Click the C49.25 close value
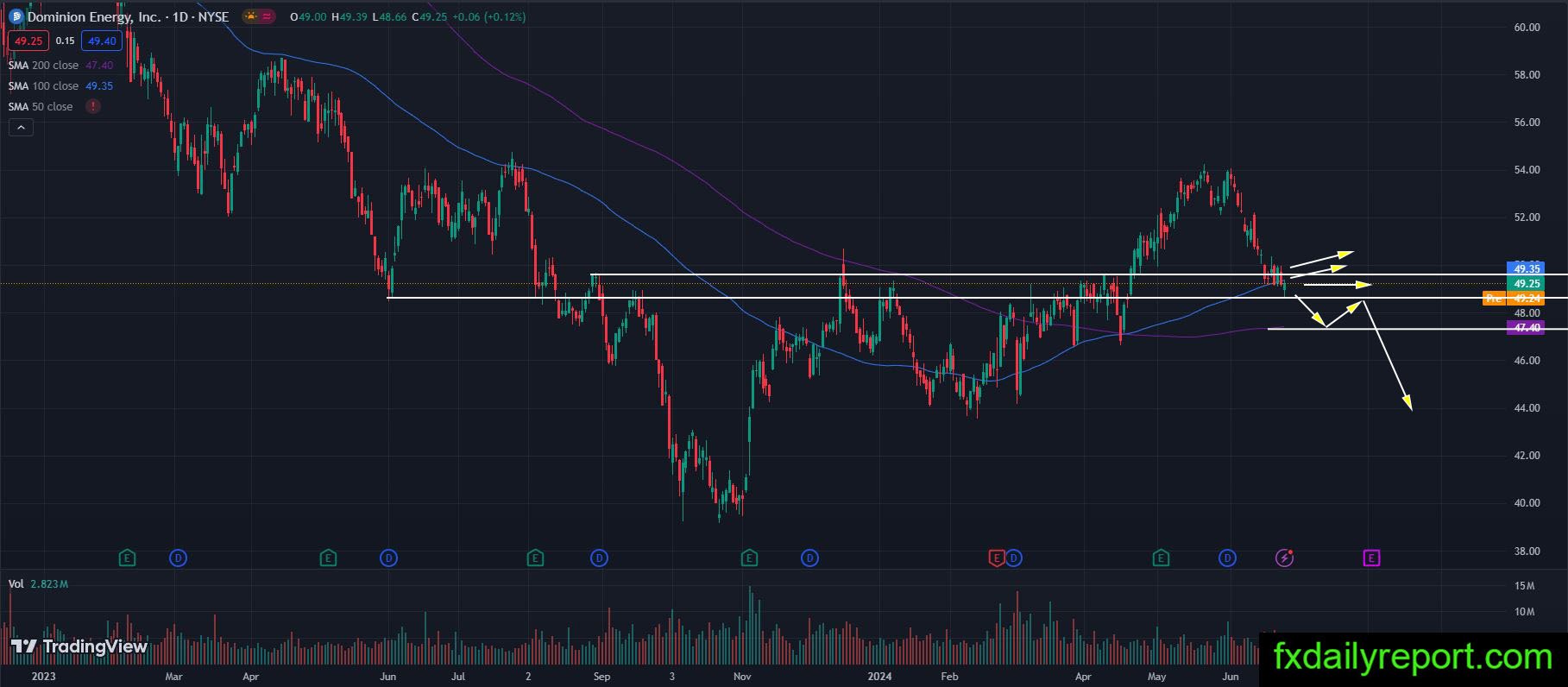The height and width of the screenshot is (687, 1568). pos(429,17)
